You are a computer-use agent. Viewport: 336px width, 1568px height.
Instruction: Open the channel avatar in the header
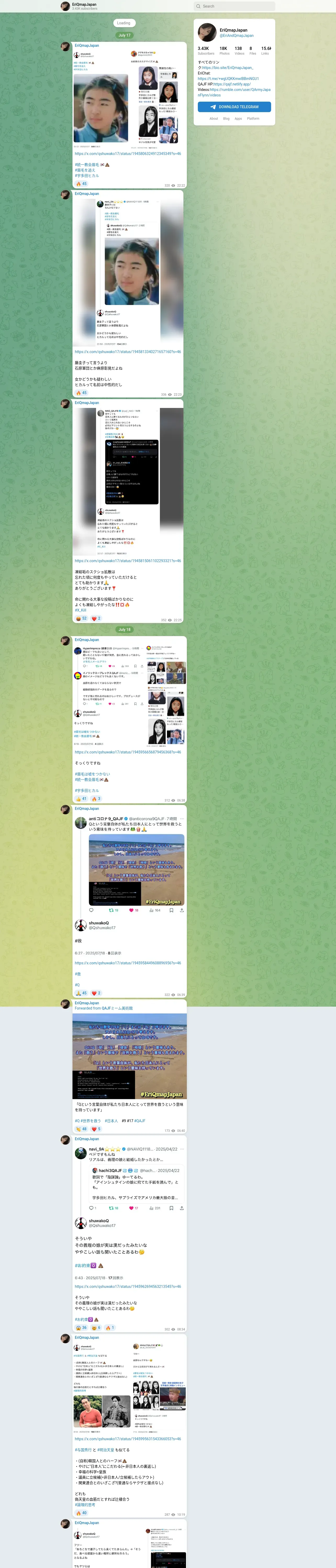[x=65, y=6]
